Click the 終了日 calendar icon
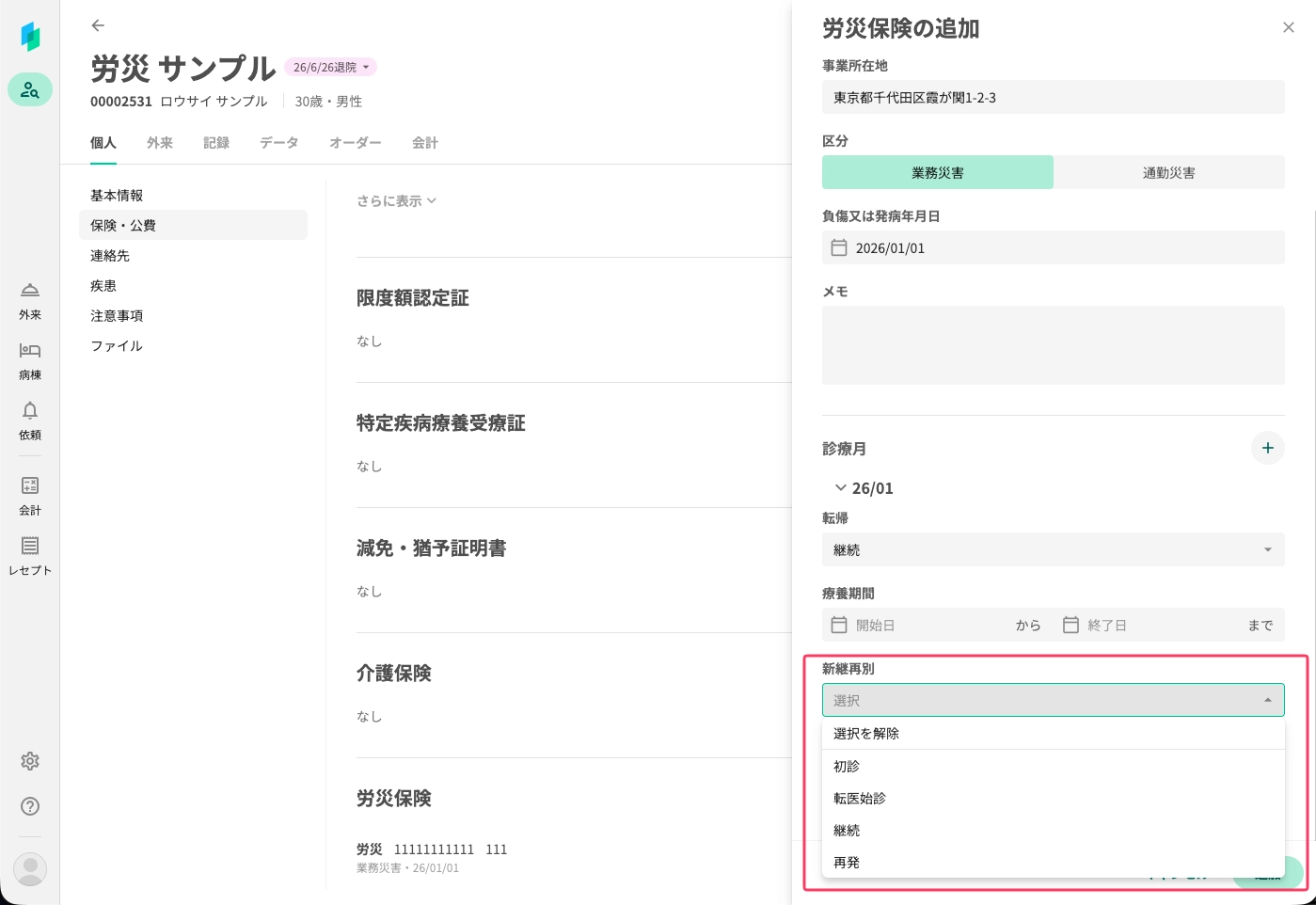This screenshot has width=1316, height=905. tap(1070, 625)
